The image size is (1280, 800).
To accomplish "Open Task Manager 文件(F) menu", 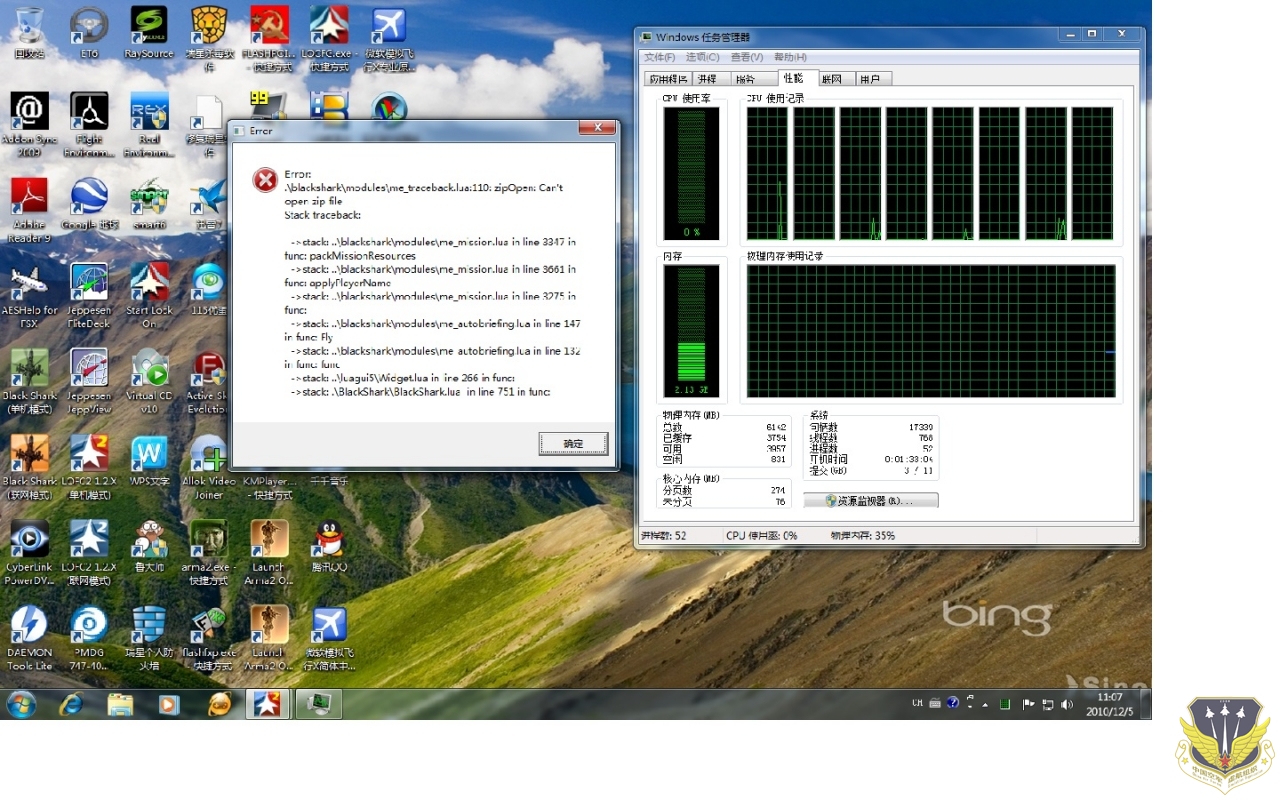I will (660, 57).
